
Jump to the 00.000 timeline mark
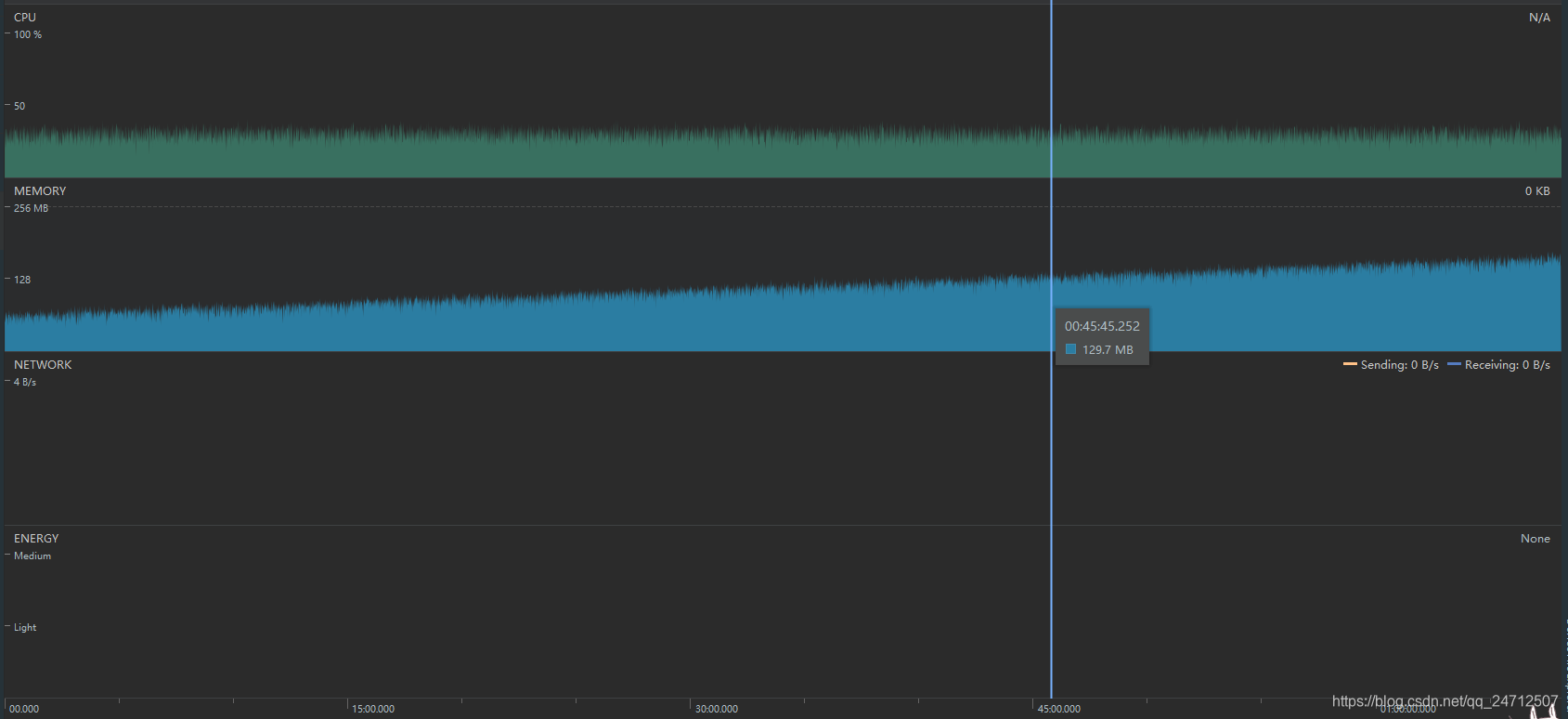point(24,709)
